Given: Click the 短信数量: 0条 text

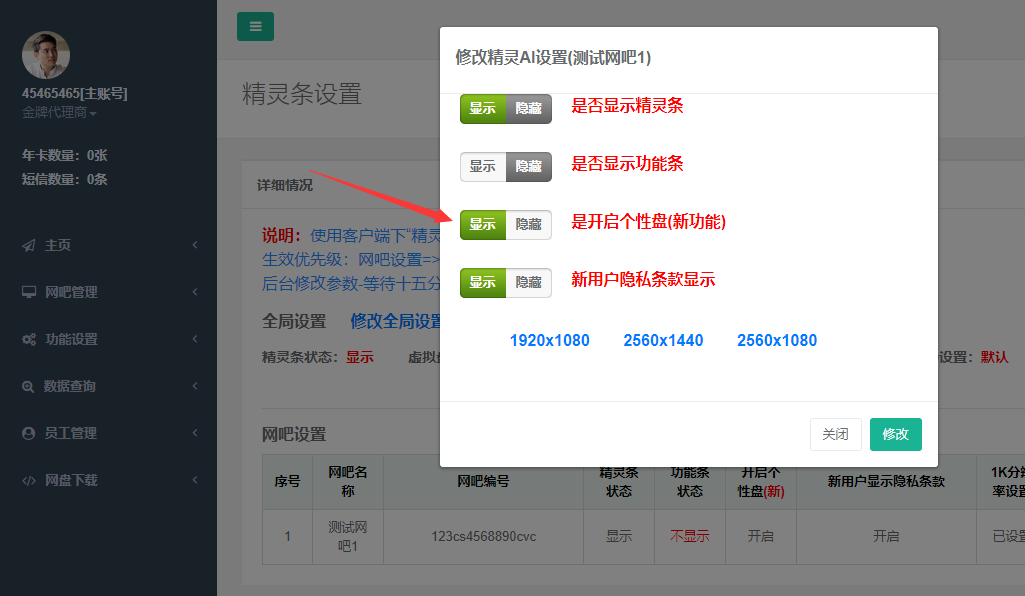Looking at the screenshot, I should (65, 179).
